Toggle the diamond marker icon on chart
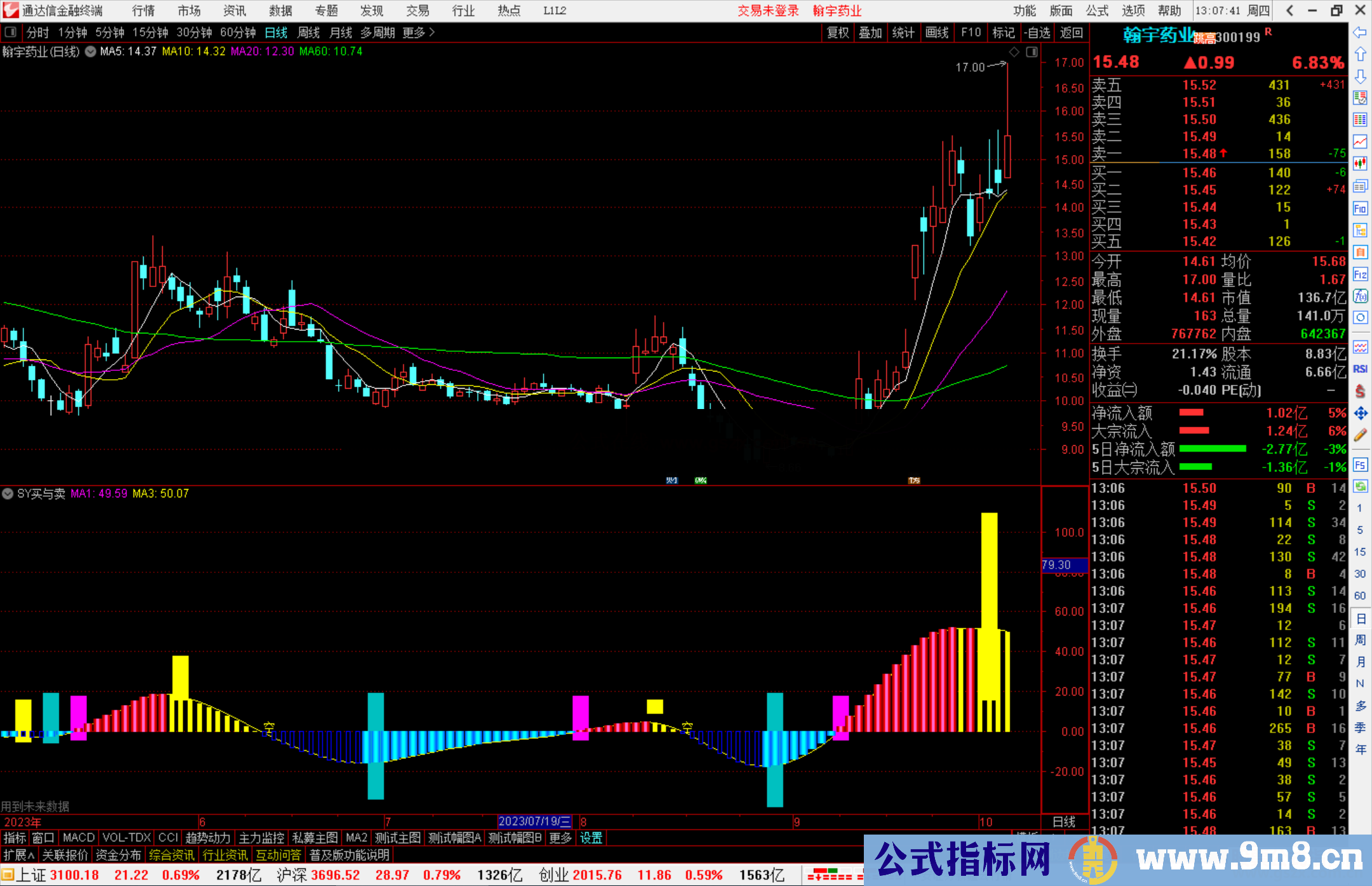Image resolution: width=1372 pixels, height=886 pixels. click(x=1014, y=52)
